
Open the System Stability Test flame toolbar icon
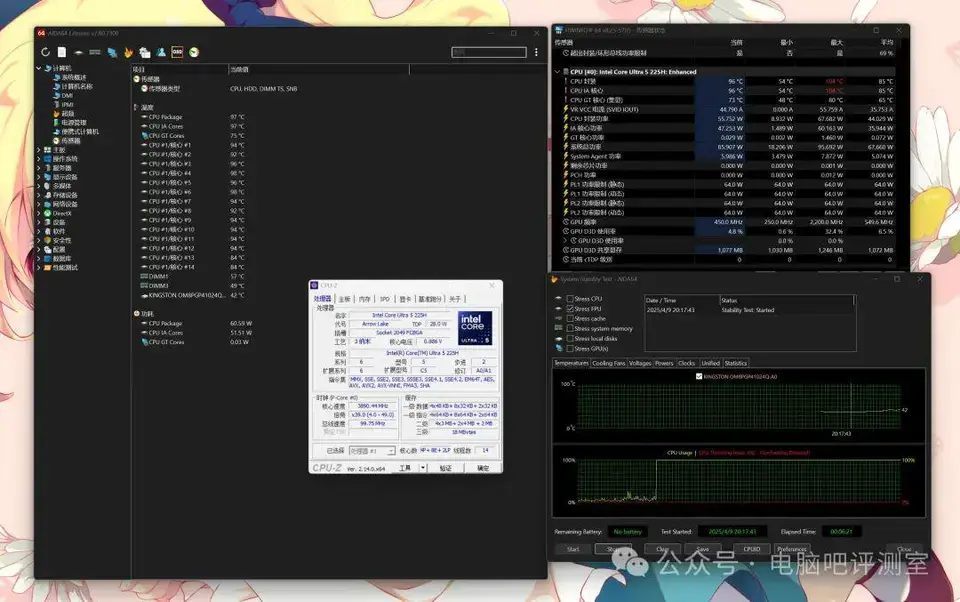128,52
